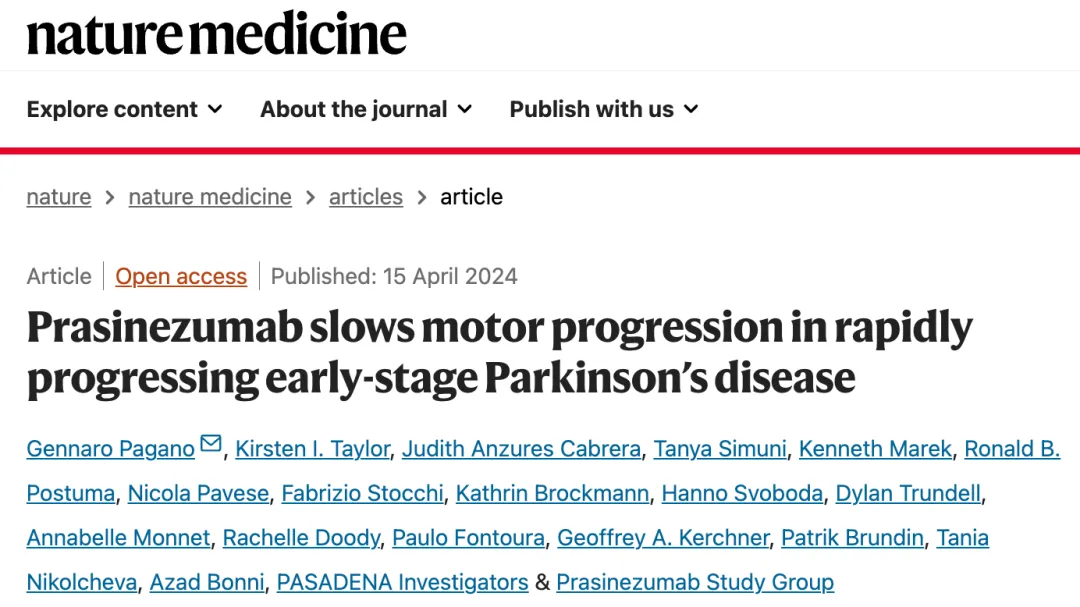The width and height of the screenshot is (1080, 607).
Task: Open PASADENA Investigators group link
Action: pyautogui.click(x=402, y=581)
